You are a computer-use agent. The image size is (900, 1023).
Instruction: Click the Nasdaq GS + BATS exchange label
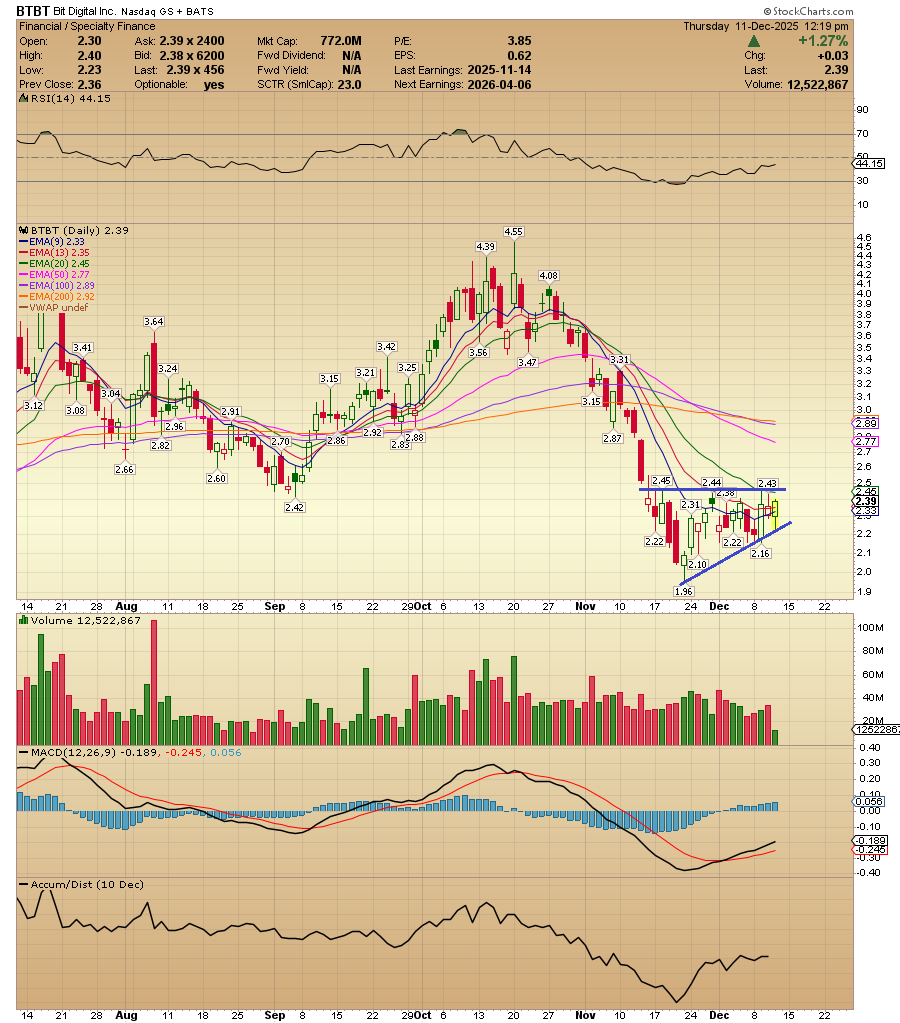167,12
